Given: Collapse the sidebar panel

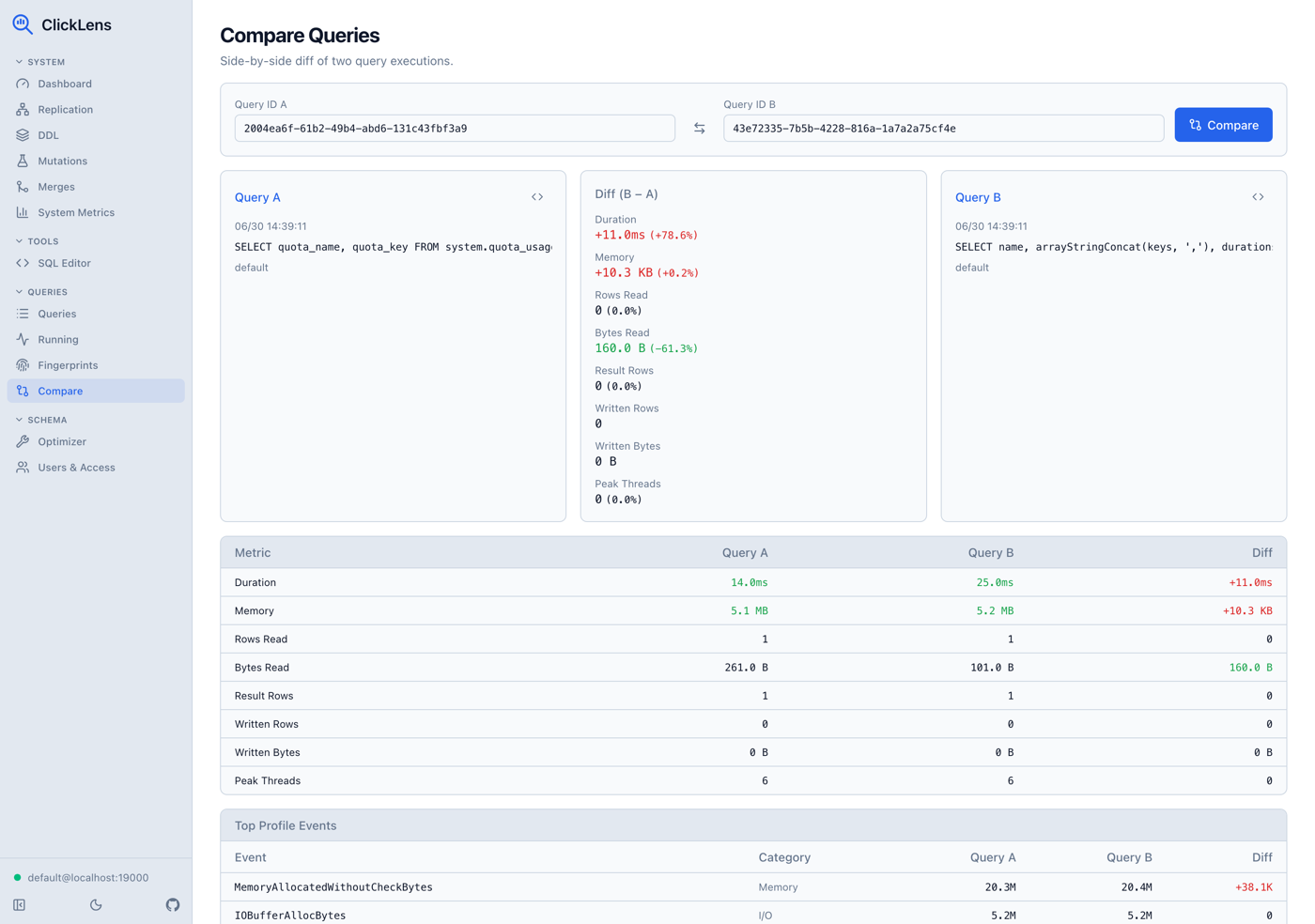Looking at the screenshot, I should [19, 905].
